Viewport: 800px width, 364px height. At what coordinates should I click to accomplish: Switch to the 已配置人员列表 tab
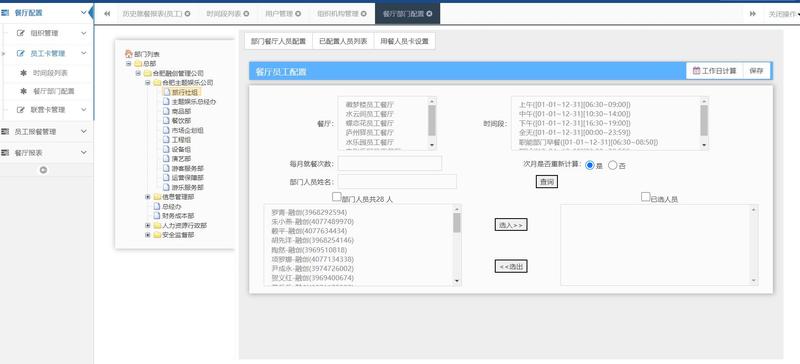click(343, 41)
